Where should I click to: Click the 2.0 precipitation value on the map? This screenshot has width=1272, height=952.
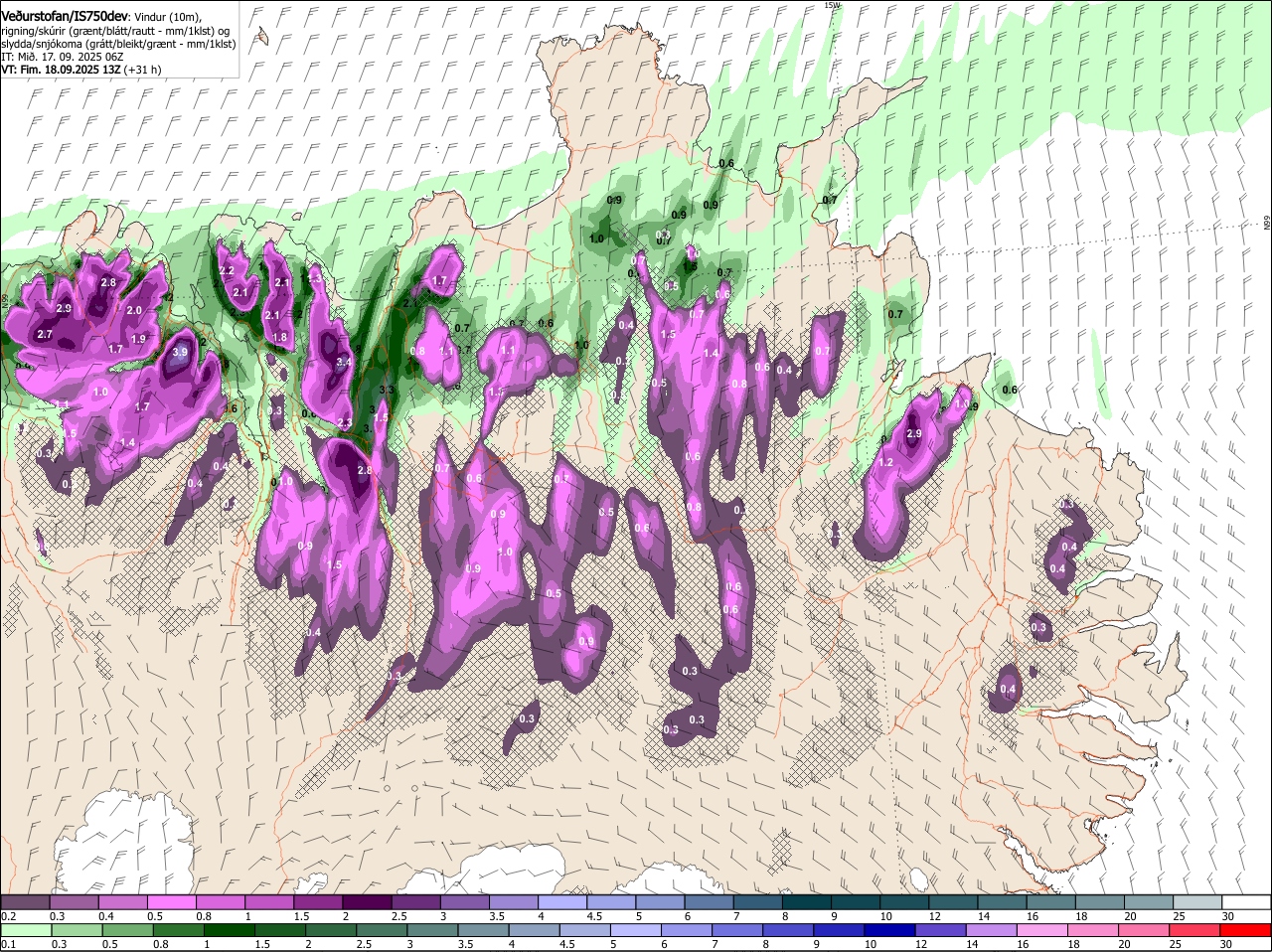pyautogui.click(x=134, y=311)
